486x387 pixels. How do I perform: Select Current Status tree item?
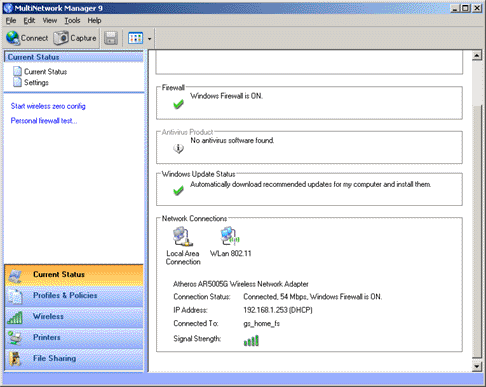45,72
